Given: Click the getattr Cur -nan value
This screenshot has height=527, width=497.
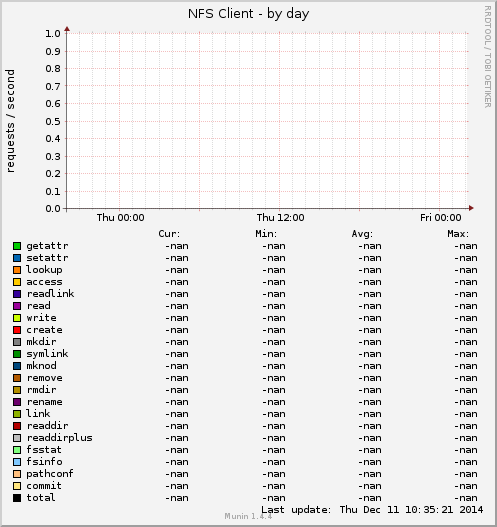Looking at the screenshot, I should click(177, 246).
